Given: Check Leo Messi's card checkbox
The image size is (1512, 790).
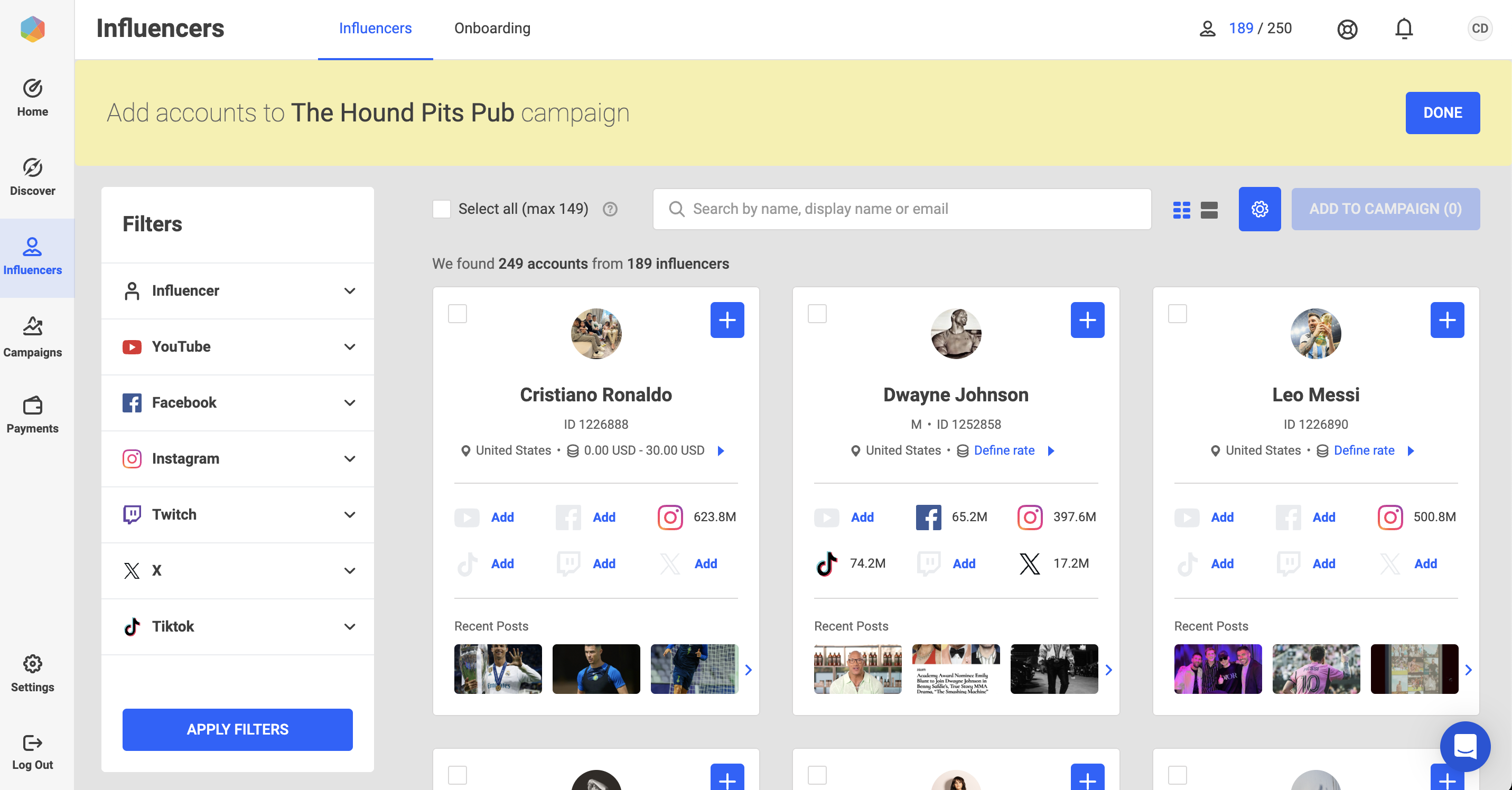Looking at the screenshot, I should [x=1177, y=314].
